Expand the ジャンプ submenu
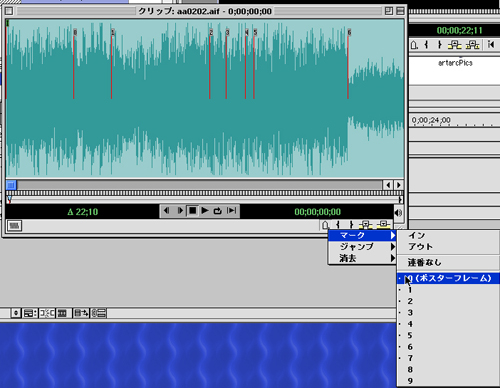500x388 pixels. point(362,247)
